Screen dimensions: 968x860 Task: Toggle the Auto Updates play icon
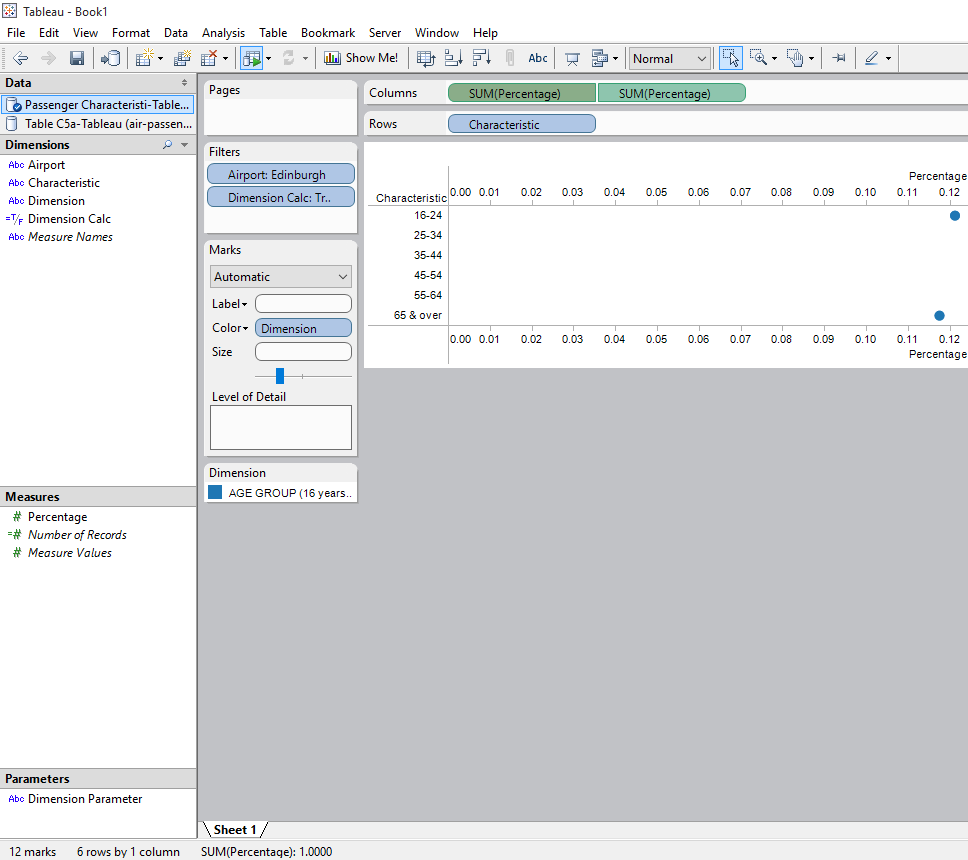252,58
